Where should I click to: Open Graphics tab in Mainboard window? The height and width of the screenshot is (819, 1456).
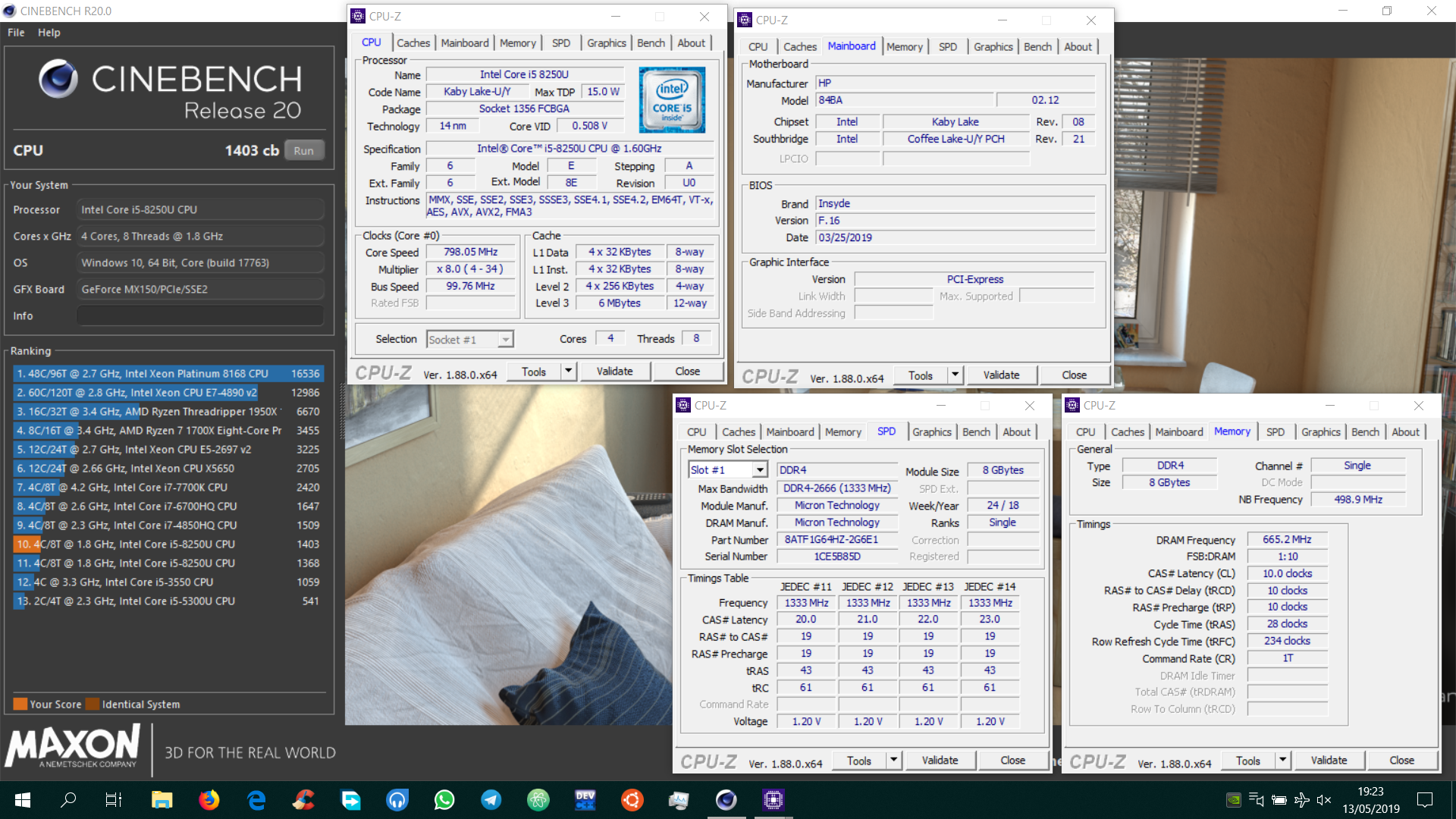pyautogui.click(x=993, y=47)
